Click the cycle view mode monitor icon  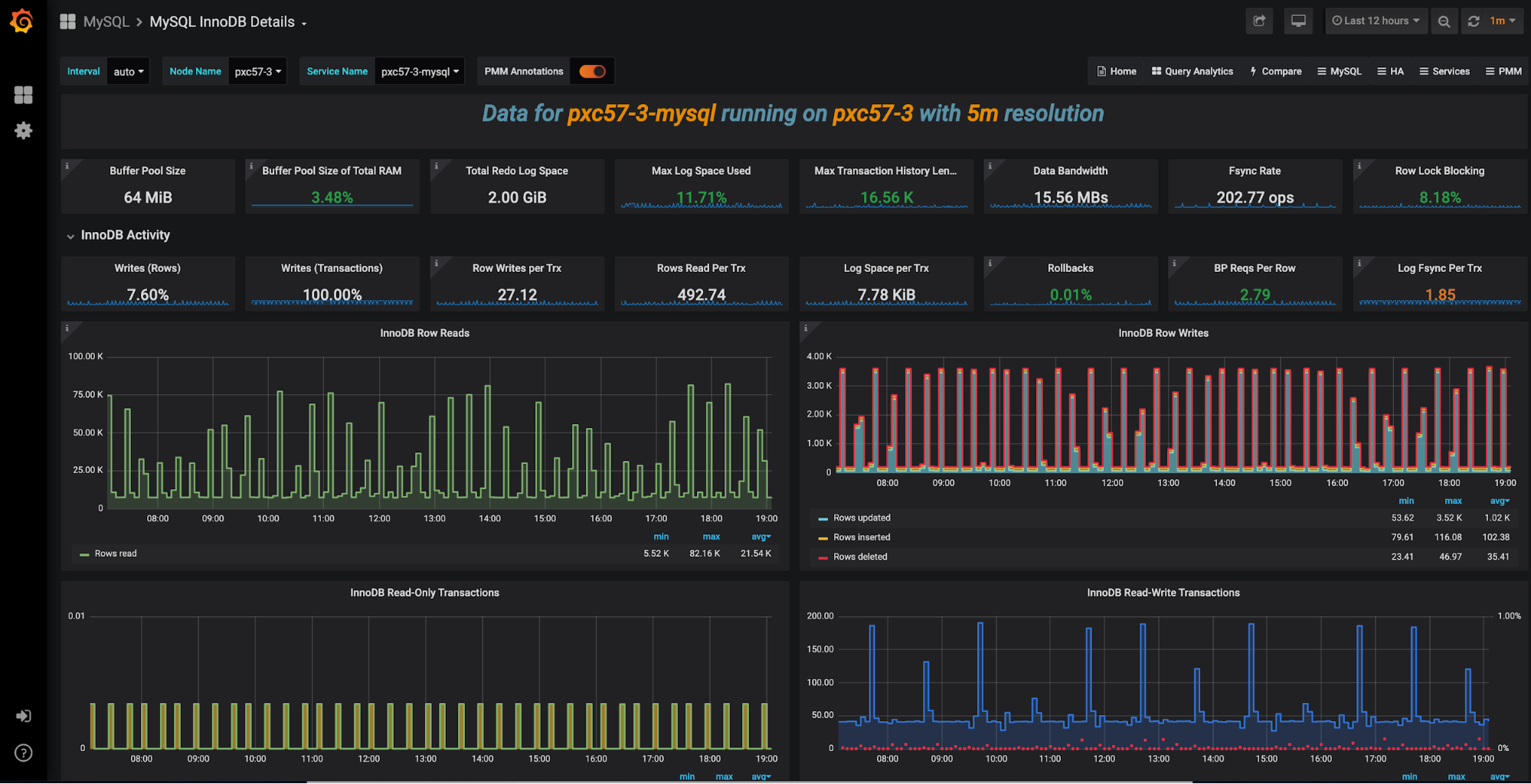[x=1298, y=21]
